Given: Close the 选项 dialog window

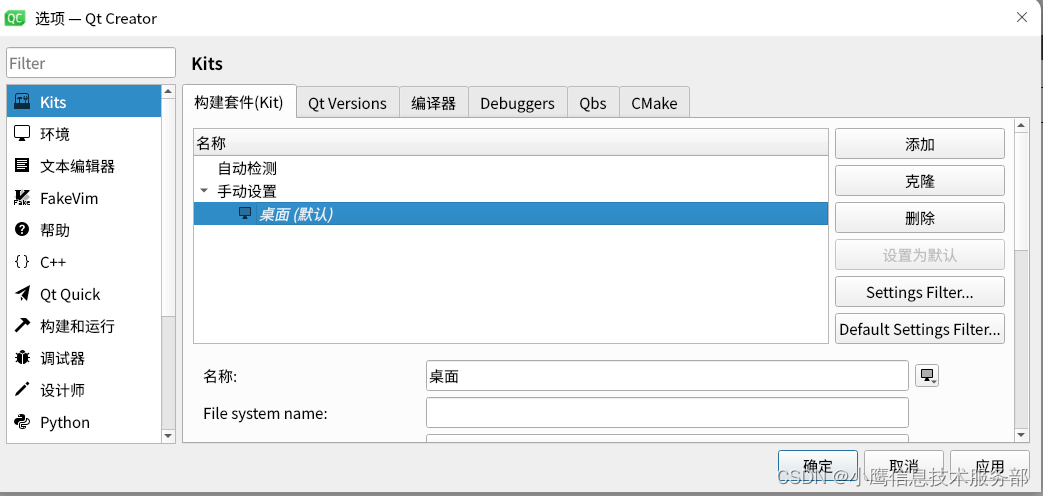Looking at the screenshot, I should click(x=1022, y=18).
